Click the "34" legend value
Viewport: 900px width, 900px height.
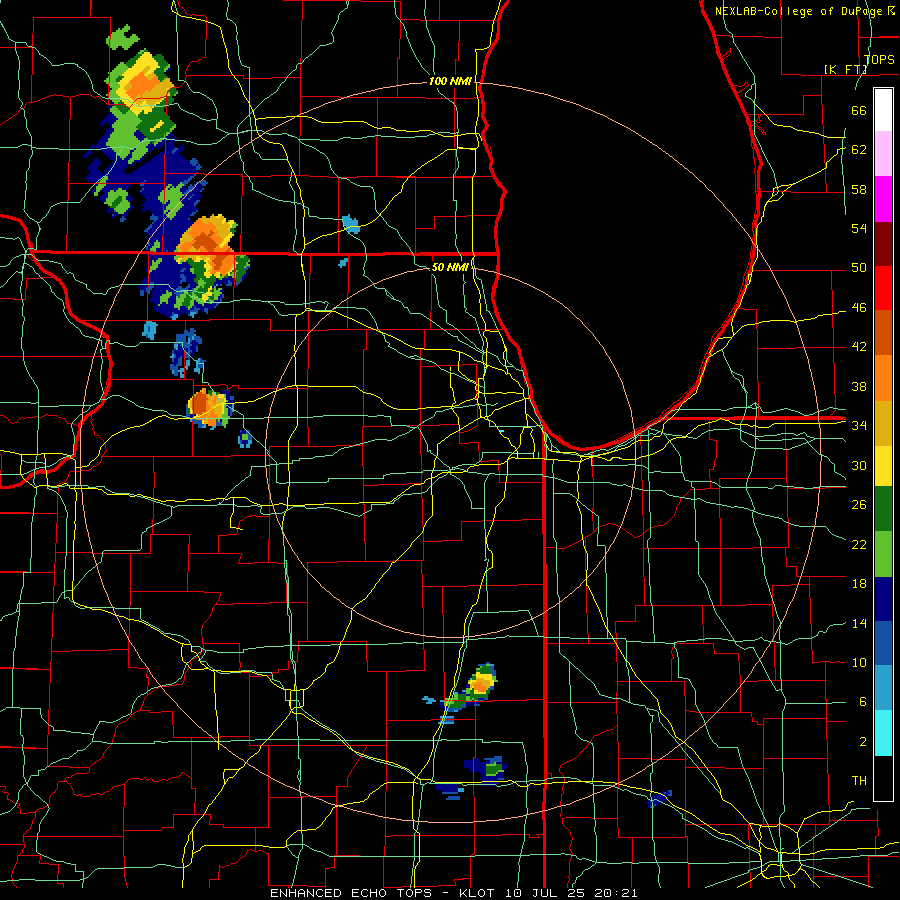pos(859,426)
